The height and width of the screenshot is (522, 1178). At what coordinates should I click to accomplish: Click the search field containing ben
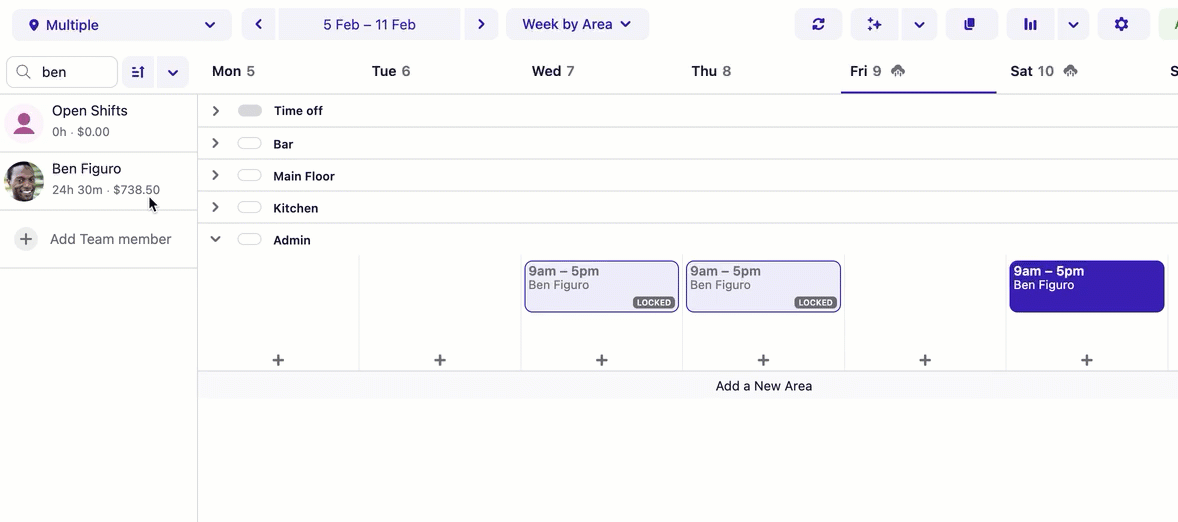pyautogui.click(x=62, y=72)
